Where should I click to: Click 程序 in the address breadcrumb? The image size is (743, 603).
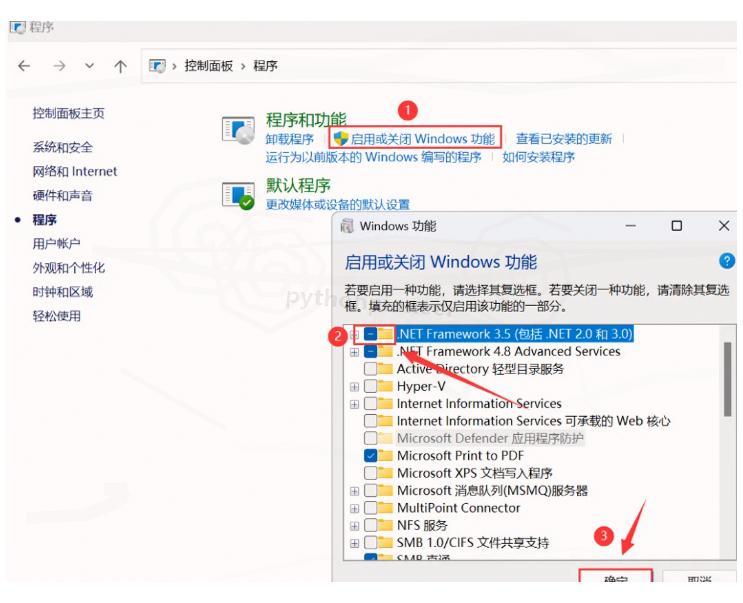(265, 65)
